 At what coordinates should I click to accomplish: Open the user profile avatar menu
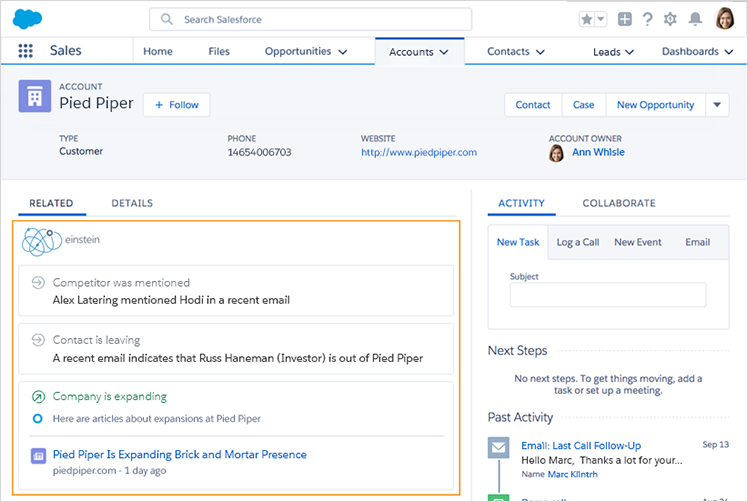coord(725,19)
